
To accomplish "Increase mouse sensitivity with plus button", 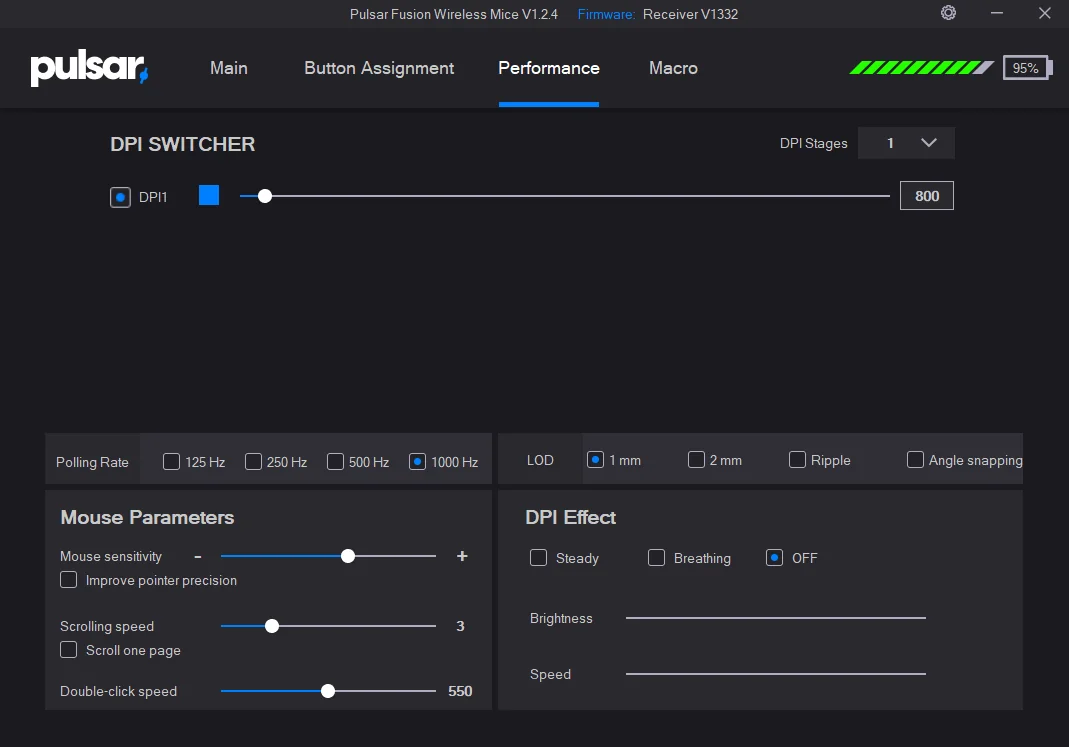I will [x=462, y=556].
